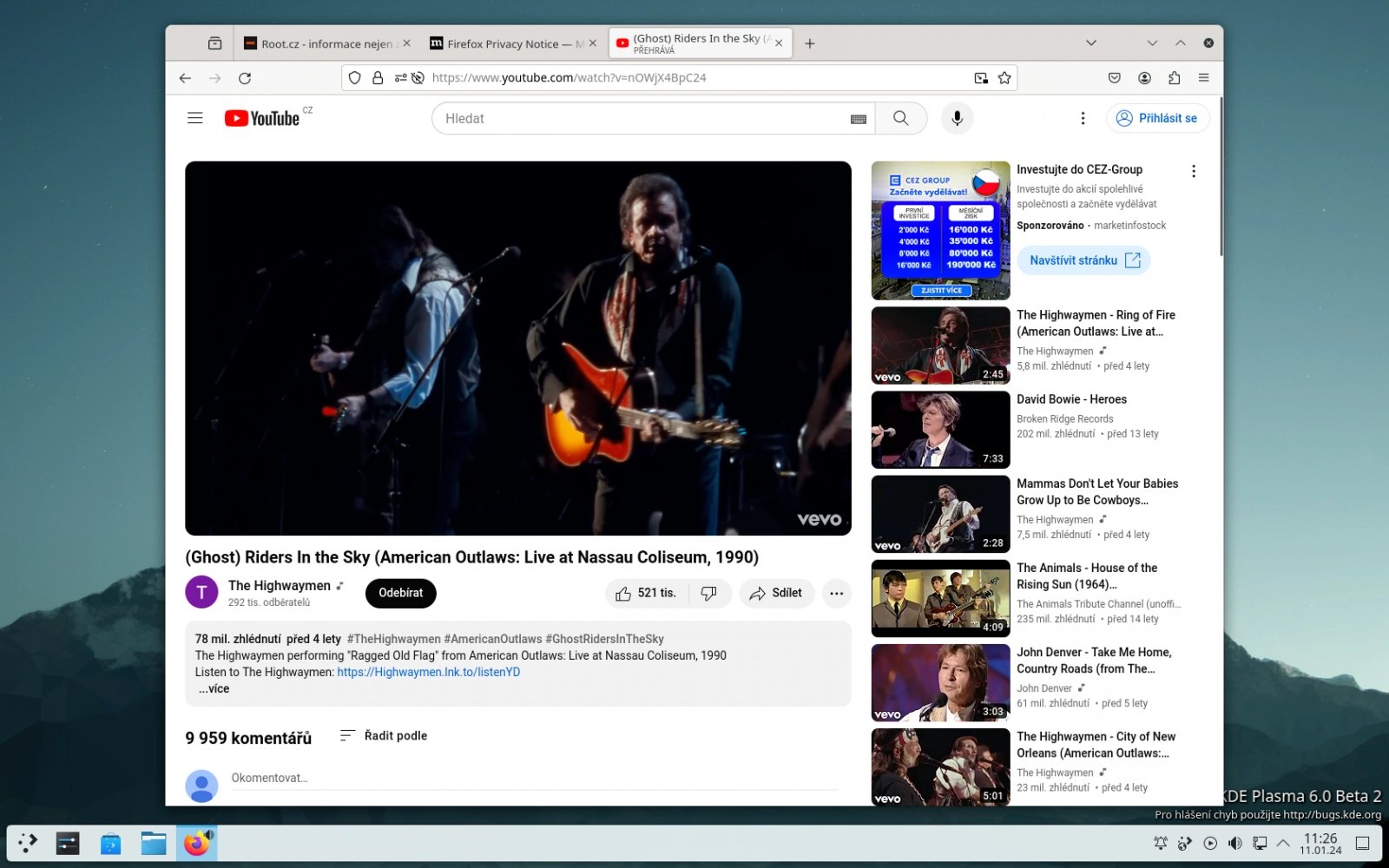The height and width of the screenshot is (868, 1389).
Task: Click the Odebírat subscribe button
Action: click(x=401, y=594)
